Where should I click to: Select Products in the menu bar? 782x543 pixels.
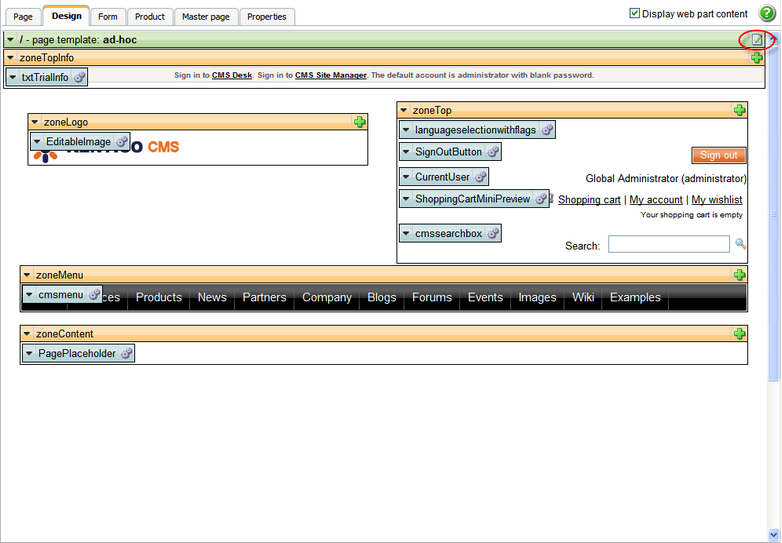click(x=159, y=297)
